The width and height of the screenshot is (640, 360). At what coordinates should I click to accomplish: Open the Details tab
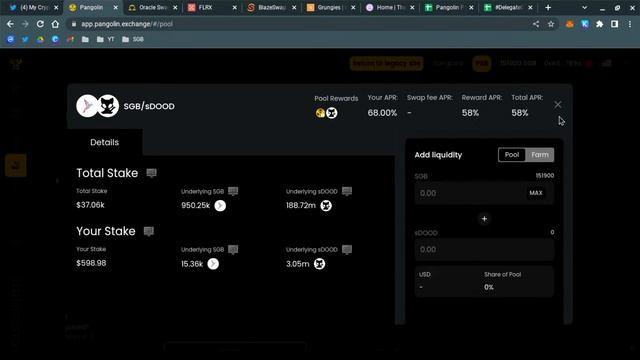[x=104, y=142]
